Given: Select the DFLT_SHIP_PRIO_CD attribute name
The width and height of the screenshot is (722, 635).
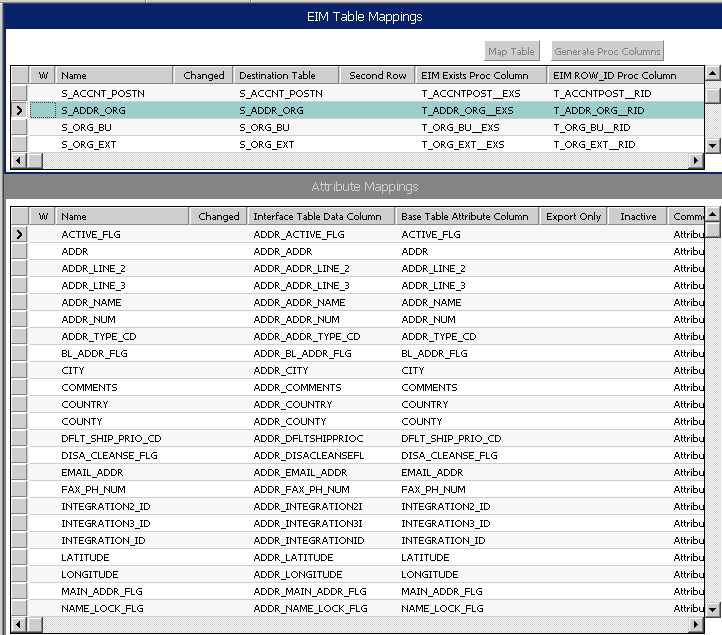Looking at the screenshot, I should click(111, 439).
